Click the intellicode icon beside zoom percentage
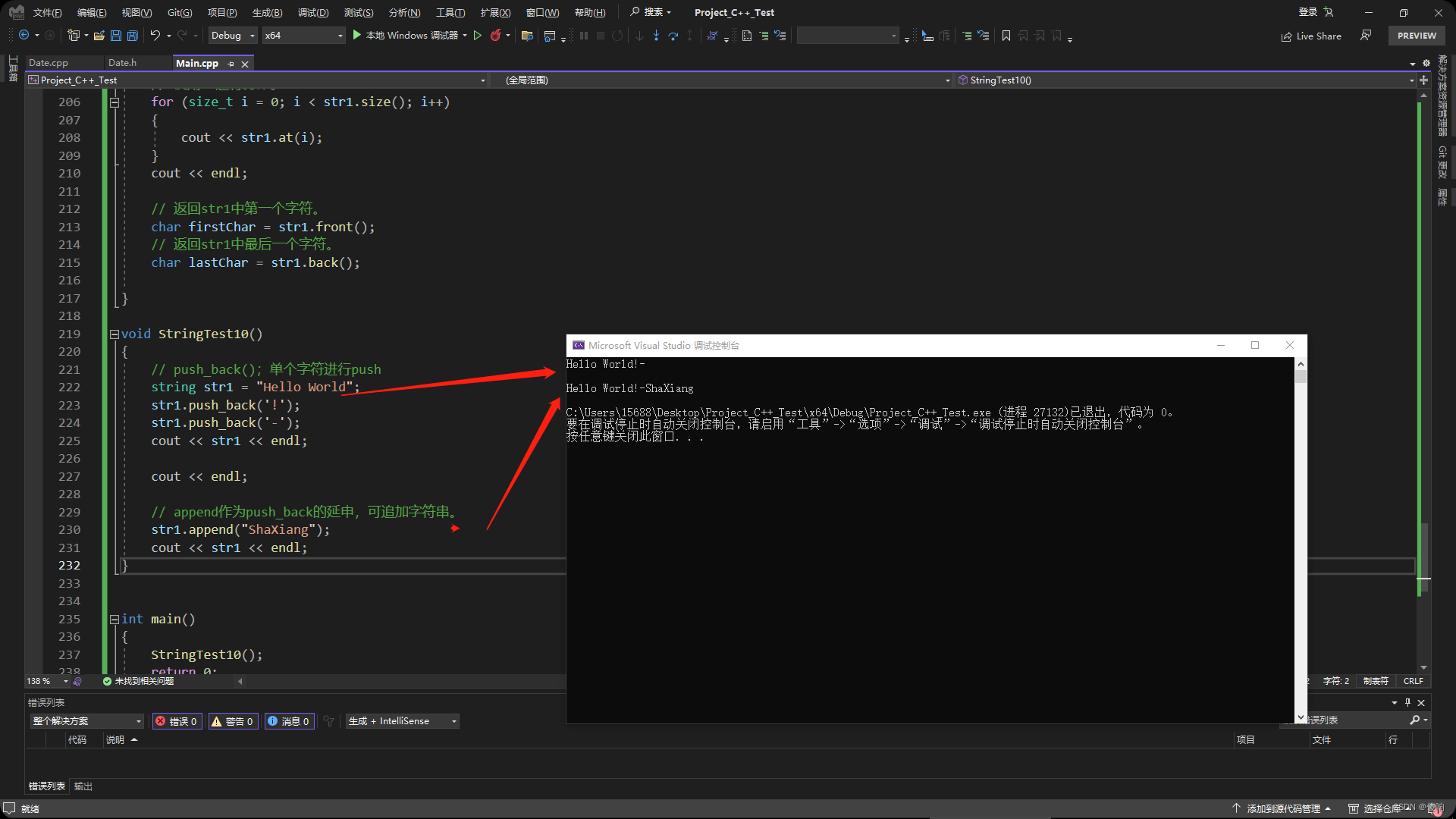 77,681
